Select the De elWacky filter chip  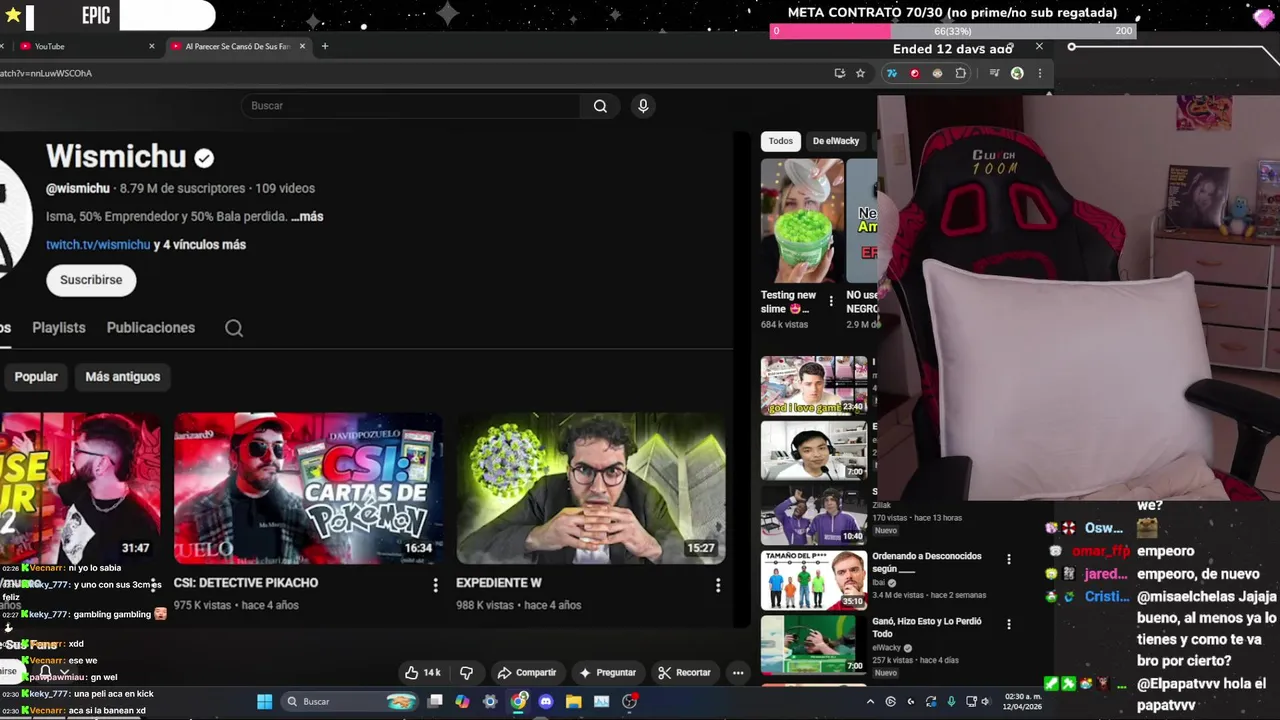[836, 141]
